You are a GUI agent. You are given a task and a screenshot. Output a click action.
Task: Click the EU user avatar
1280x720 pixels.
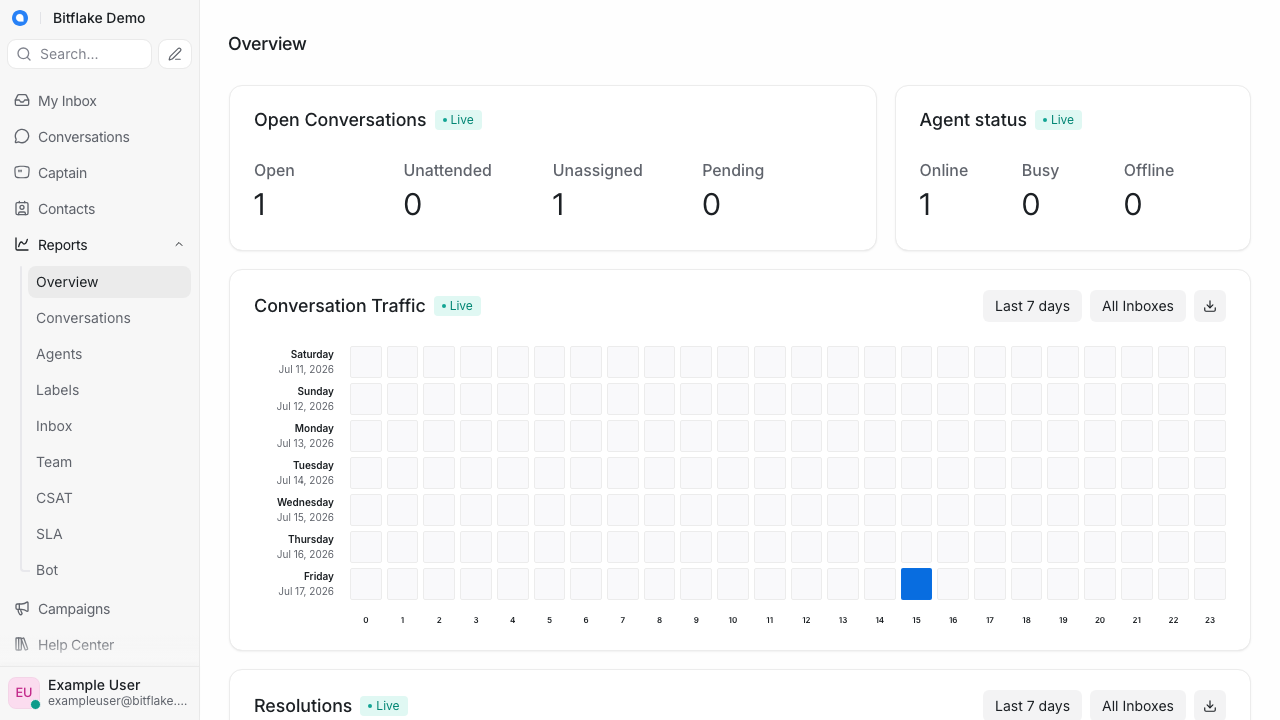click(24, 693)
